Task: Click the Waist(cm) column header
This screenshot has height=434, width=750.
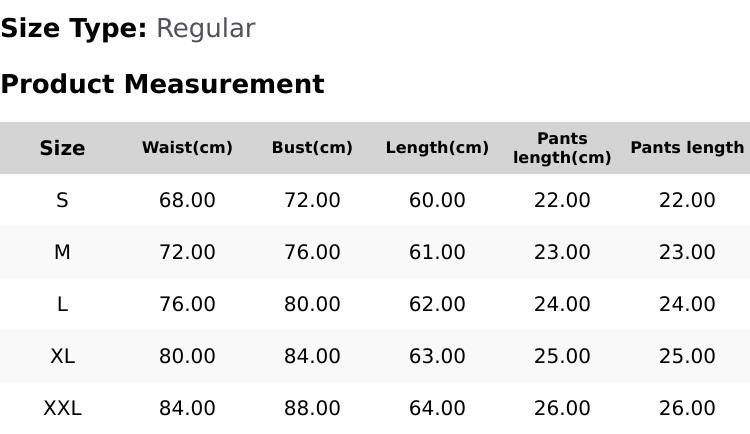Action: click(x=187, y=148)
